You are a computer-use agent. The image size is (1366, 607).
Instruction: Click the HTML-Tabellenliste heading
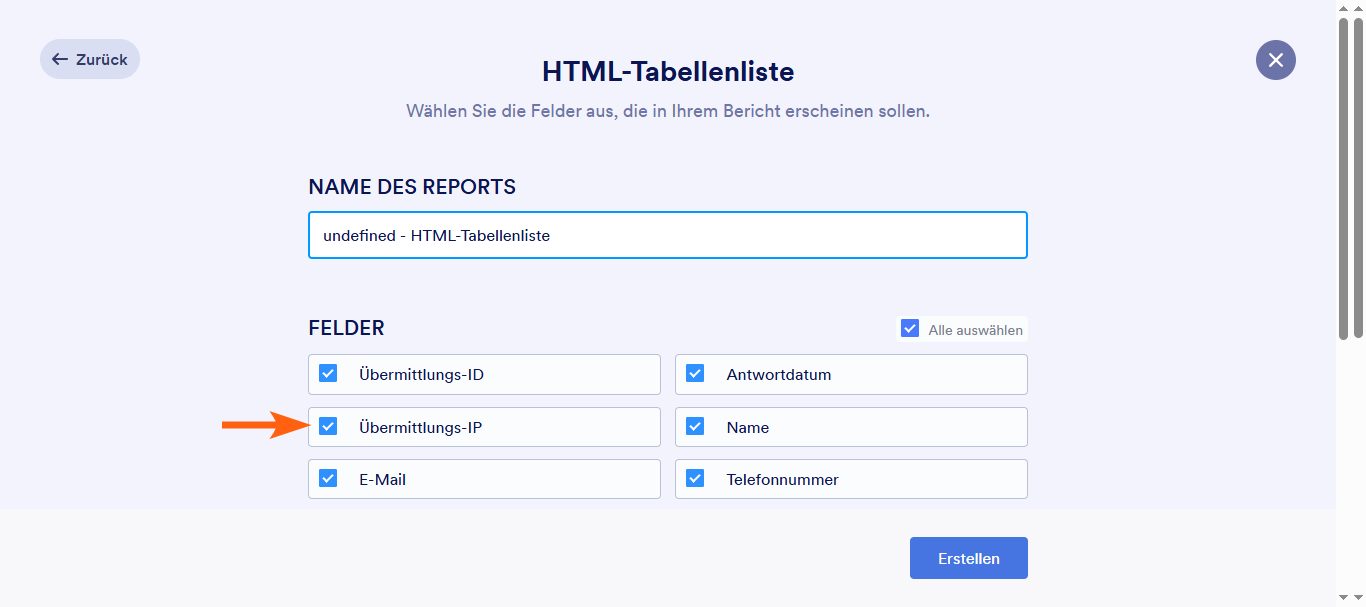tap(668, 72)
